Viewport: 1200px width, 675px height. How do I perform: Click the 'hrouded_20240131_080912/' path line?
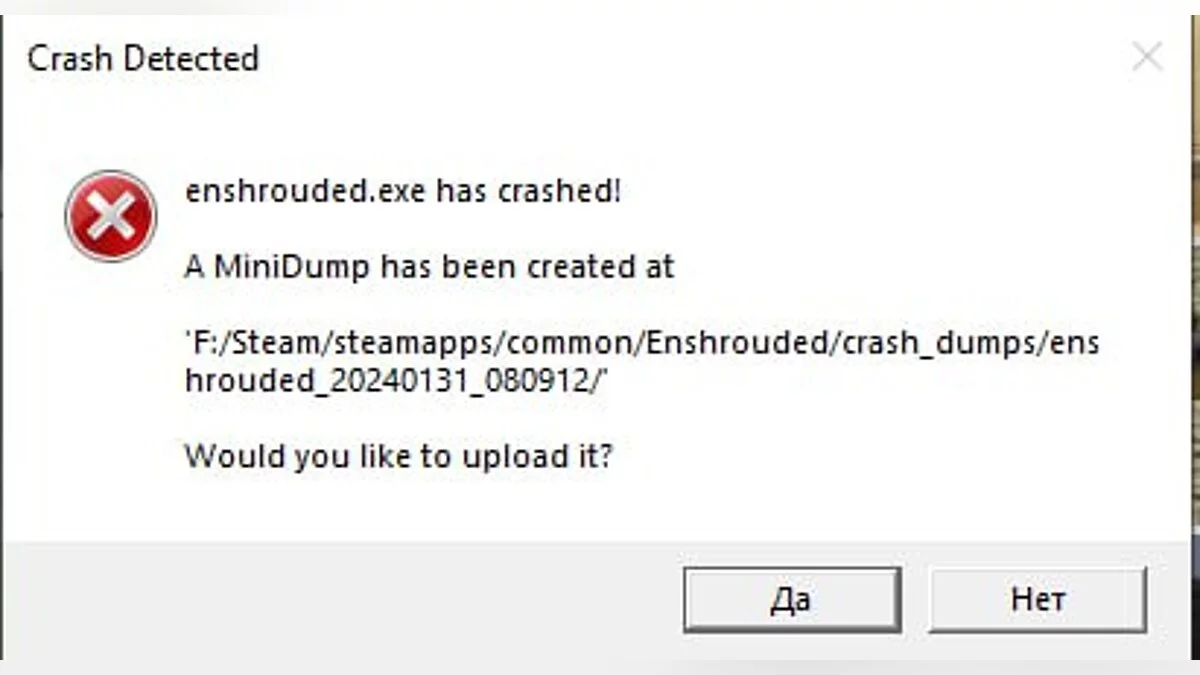point(397,381)
